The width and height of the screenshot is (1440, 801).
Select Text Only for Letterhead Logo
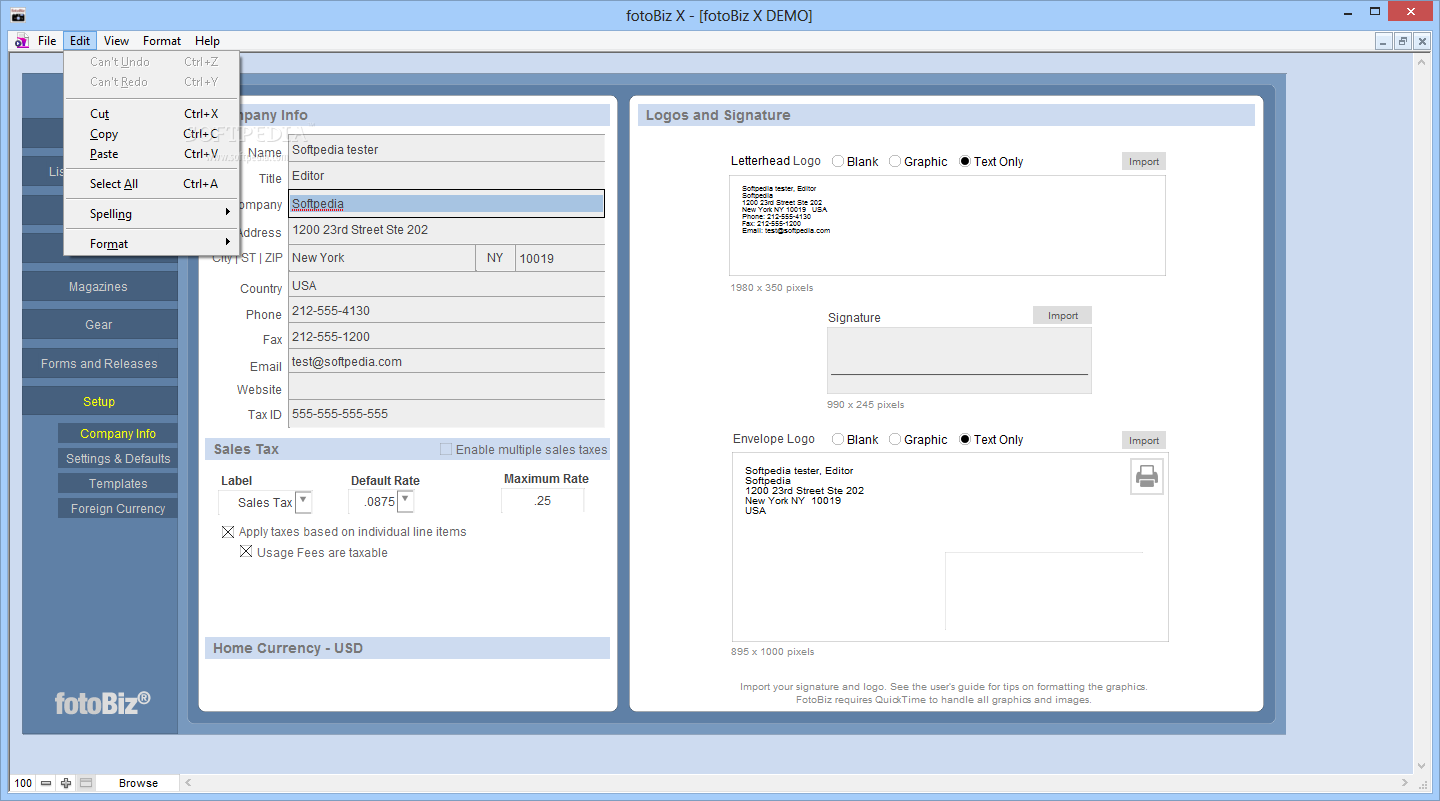click(x=965, y=161)
